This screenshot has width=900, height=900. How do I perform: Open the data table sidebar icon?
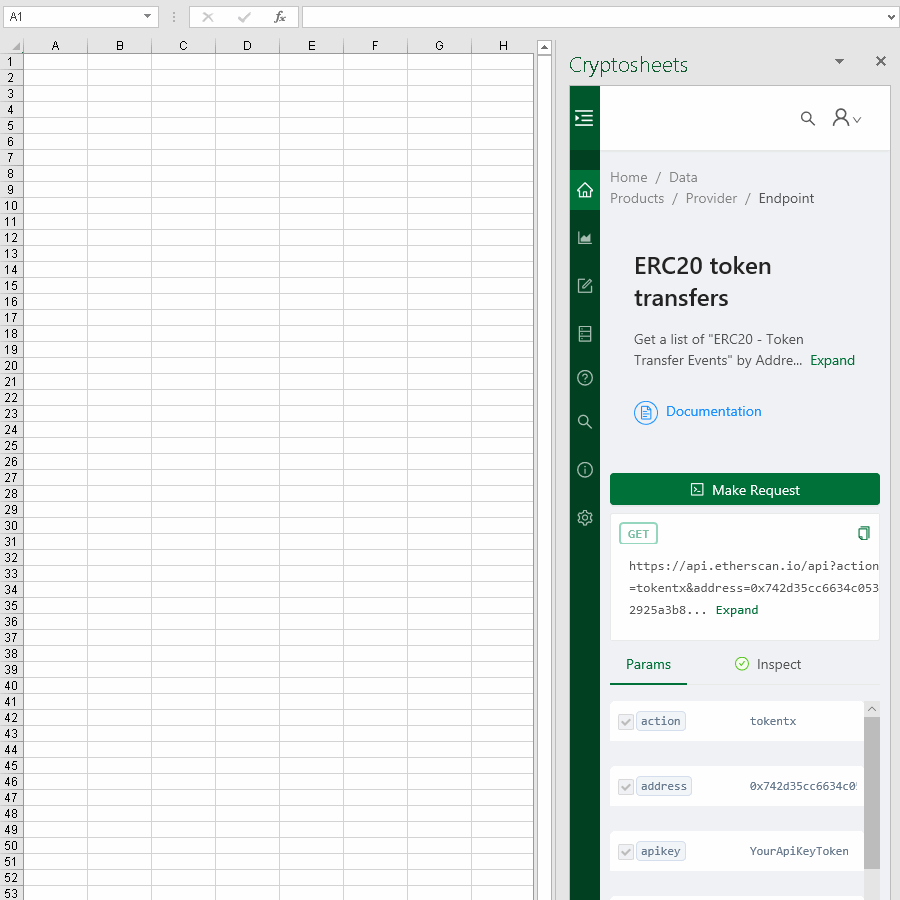pos(585,333)
